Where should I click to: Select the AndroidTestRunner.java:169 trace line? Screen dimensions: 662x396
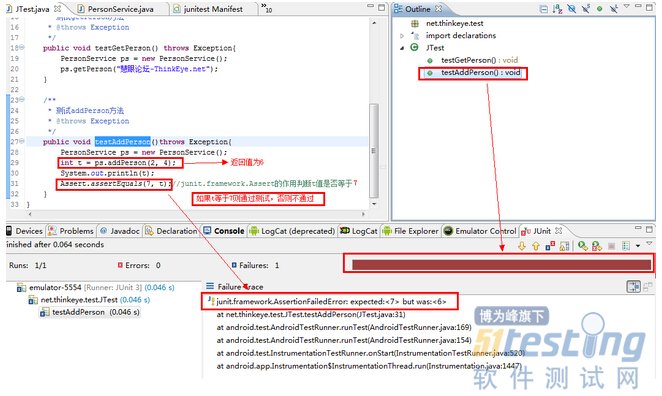click(x=344, y=327)
